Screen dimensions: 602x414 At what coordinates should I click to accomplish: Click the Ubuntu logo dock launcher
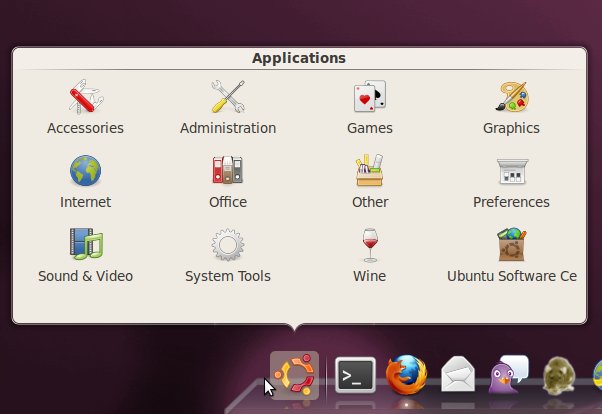click(x=294, y=376)
